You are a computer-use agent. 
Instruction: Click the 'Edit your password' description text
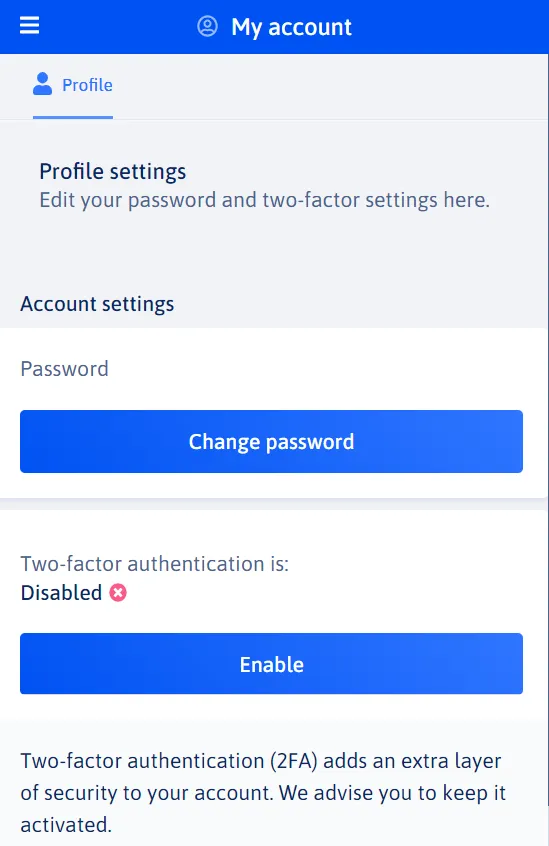264,200
